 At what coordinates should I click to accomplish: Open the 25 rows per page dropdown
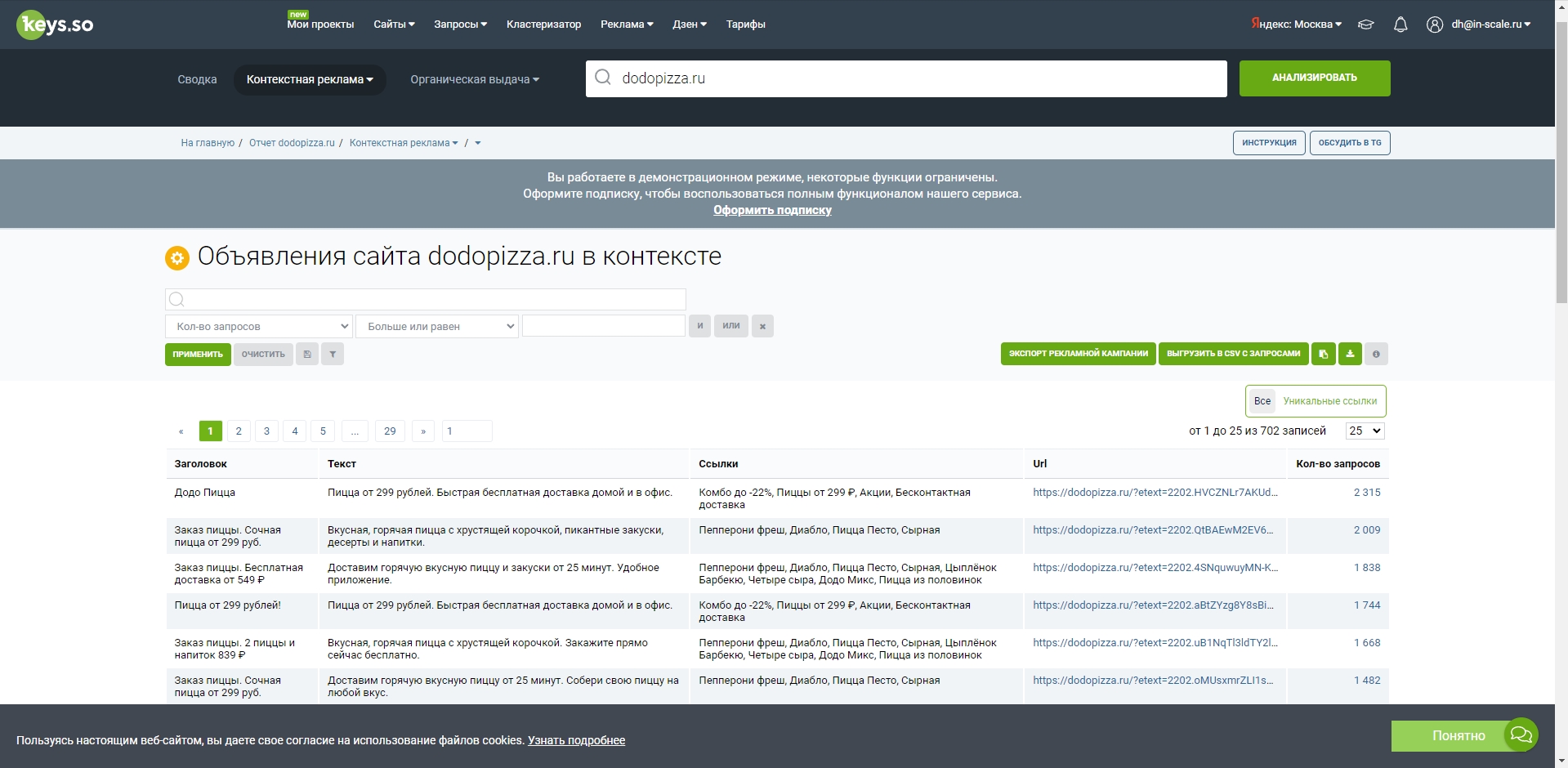[1365, 431]
